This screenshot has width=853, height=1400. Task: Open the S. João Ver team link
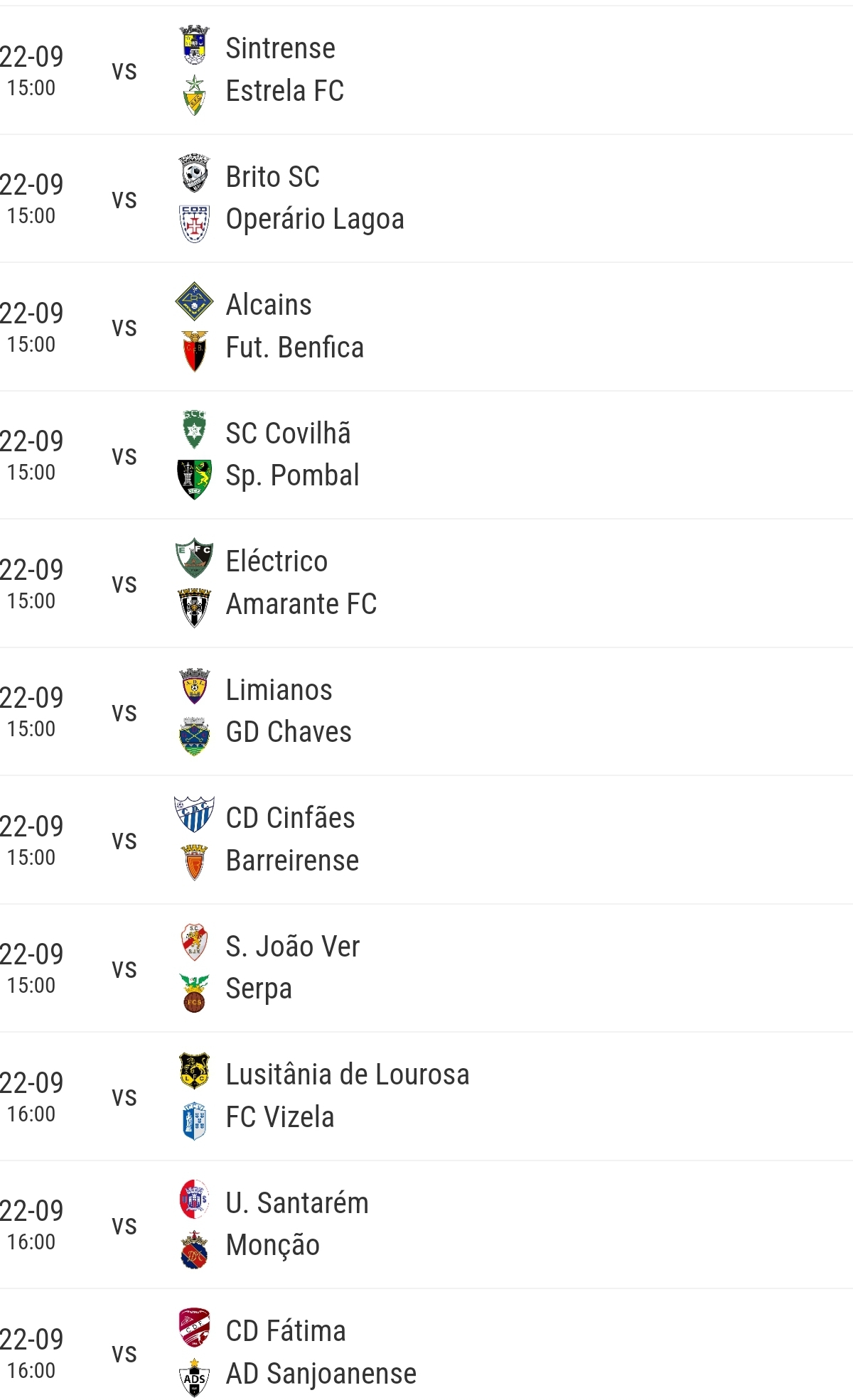coord(293,947)
